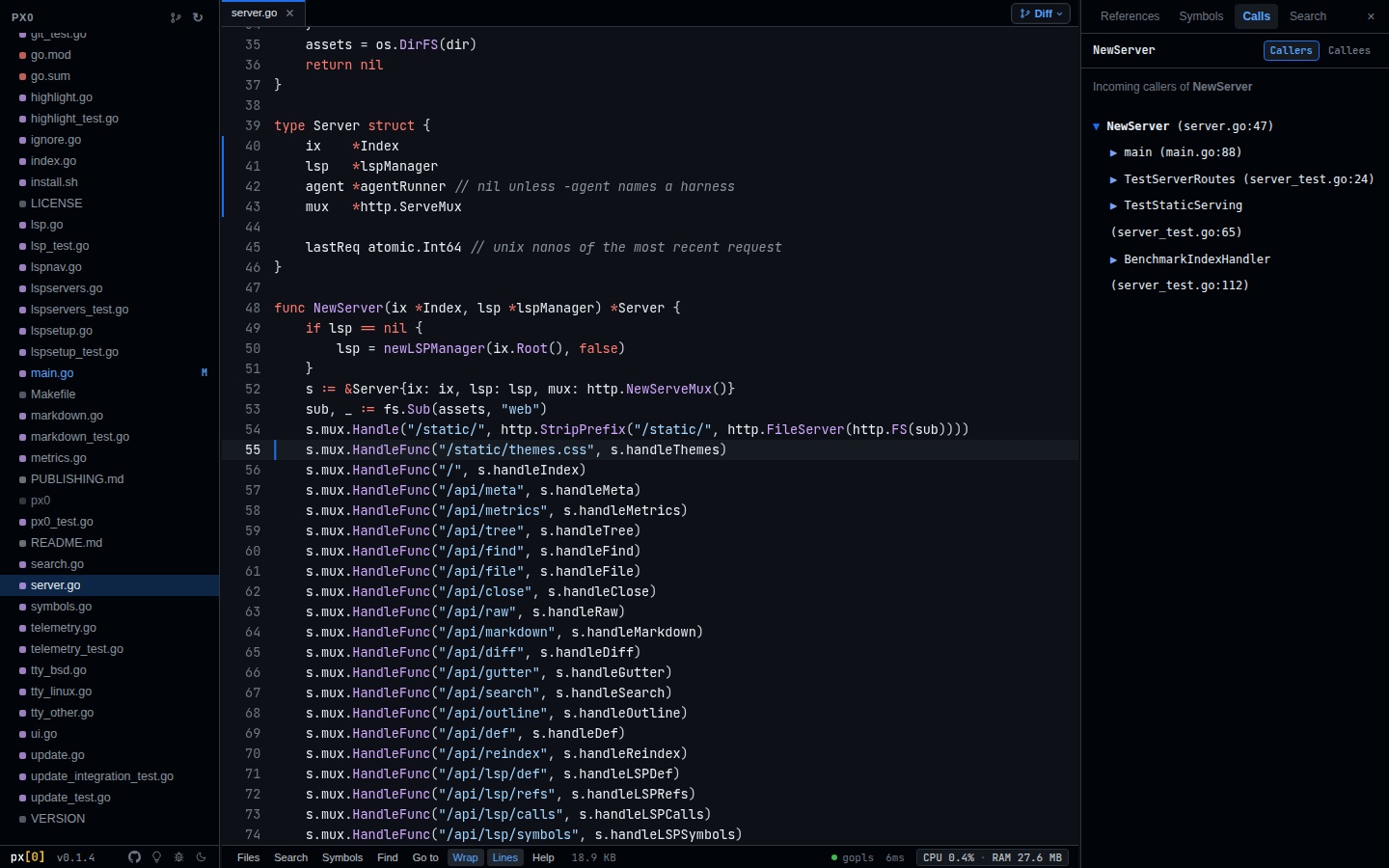Collapse the NewServer (server.go:47) node
Screen dimensions: 1389x868
tap(1097, 126)
